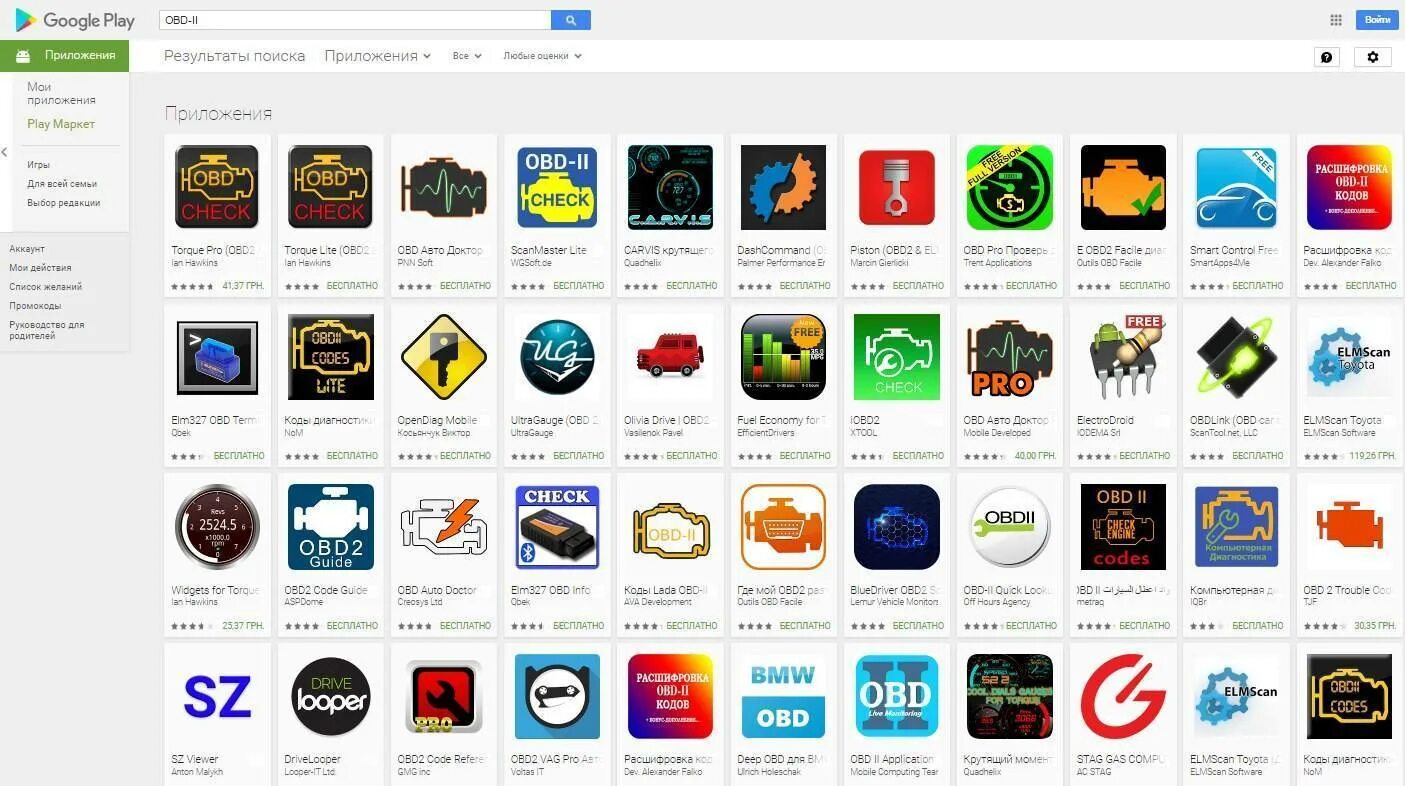The height and width of the screenshot is (786, 1405).
Task: Open the Google Play logo
Action: pyautogui.click(x=75, y=20)
